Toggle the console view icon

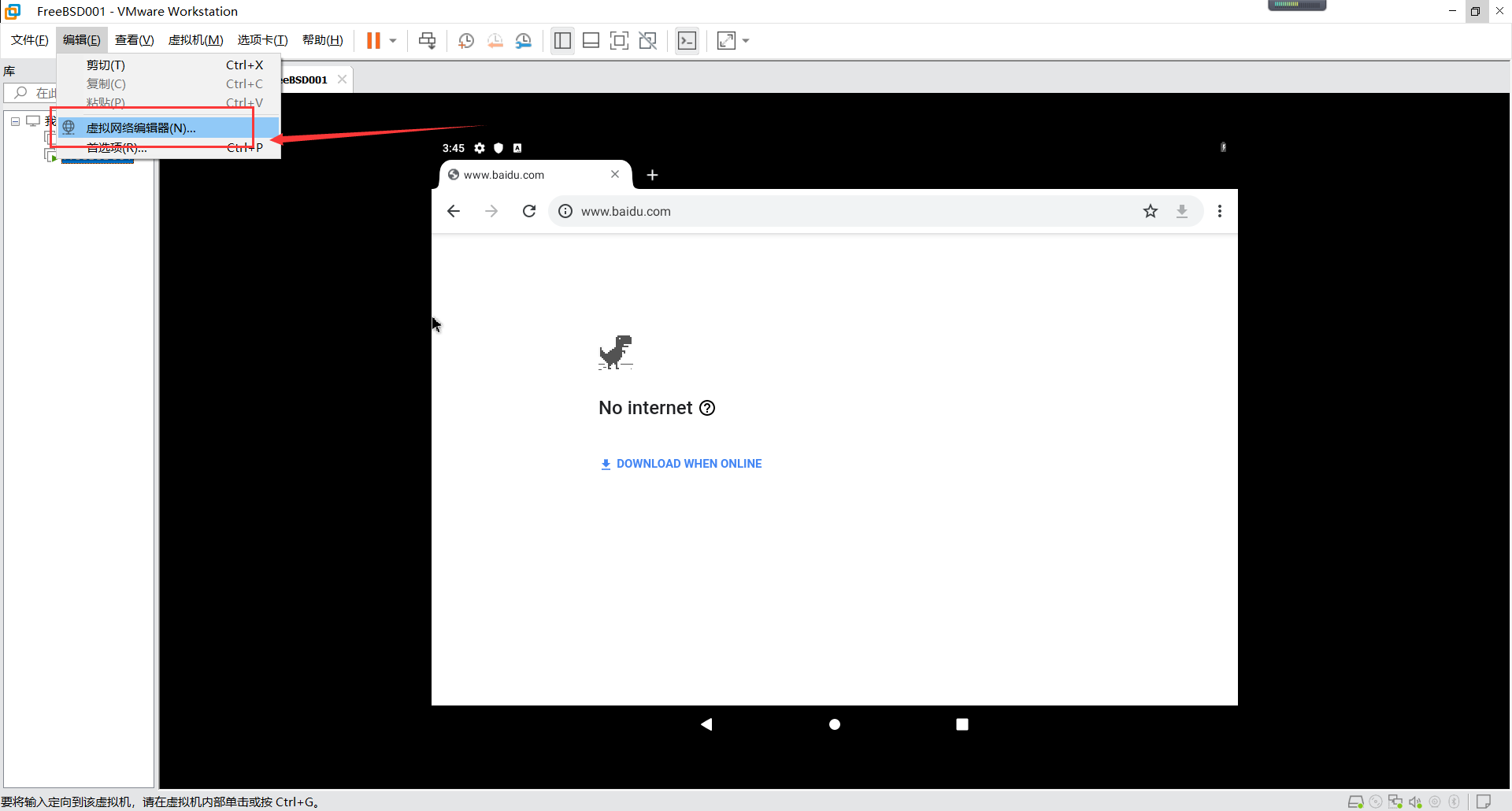687,41
